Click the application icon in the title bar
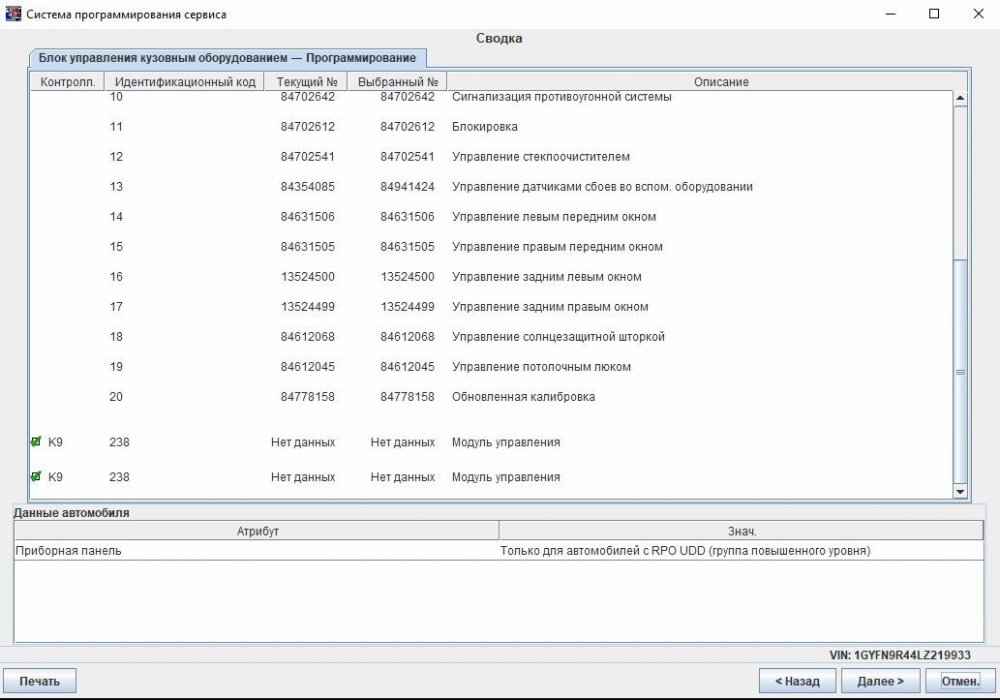Viewport: 1000px width, 700px height. tap(13, 14)
